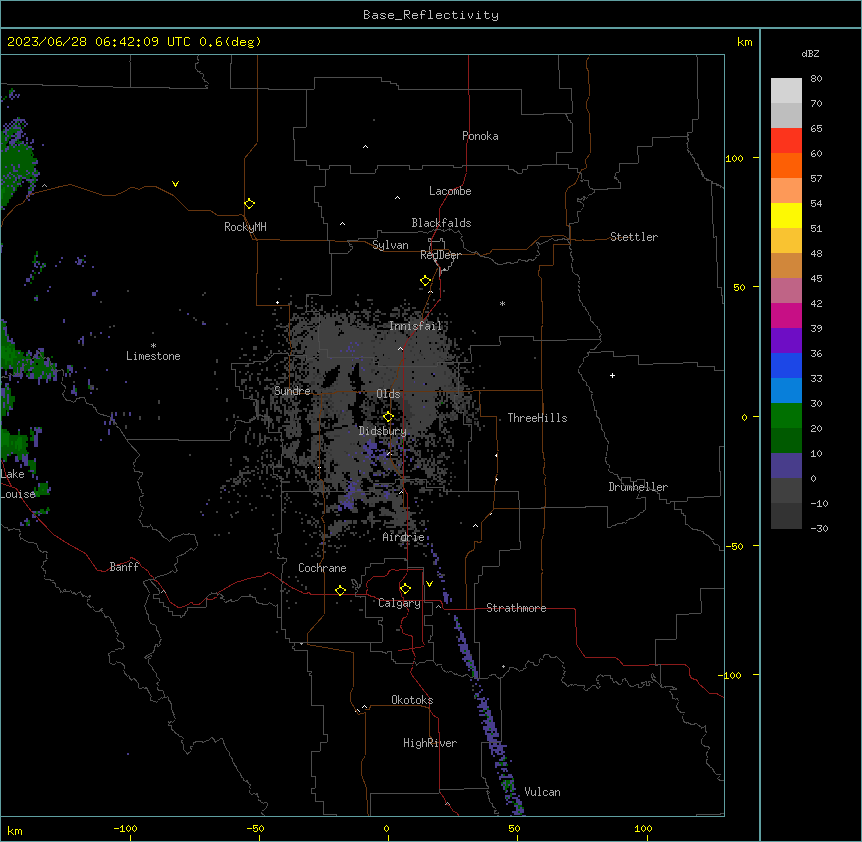Click the 2023/06/28 06:42:09 UTC timestamp
Screen dimensions: 862x842
click(x=99, y=42)
